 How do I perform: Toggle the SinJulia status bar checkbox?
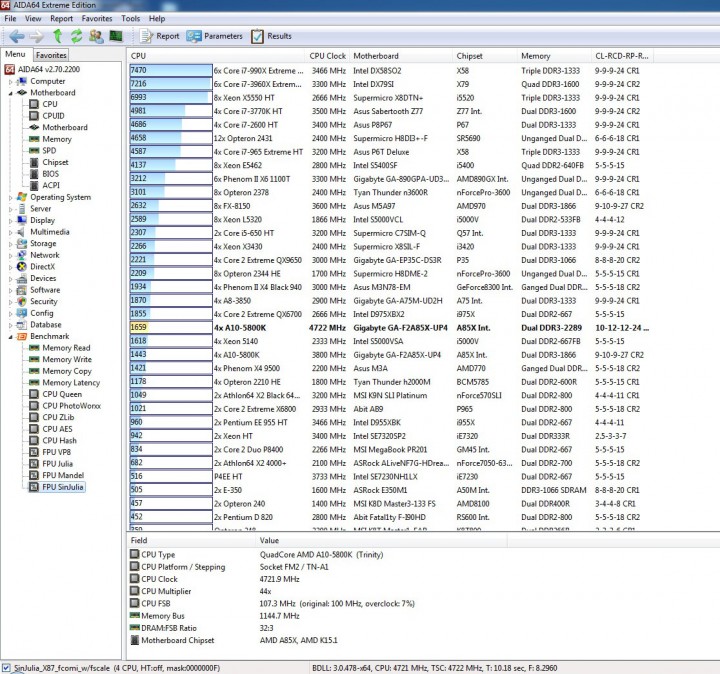point(6,668)
